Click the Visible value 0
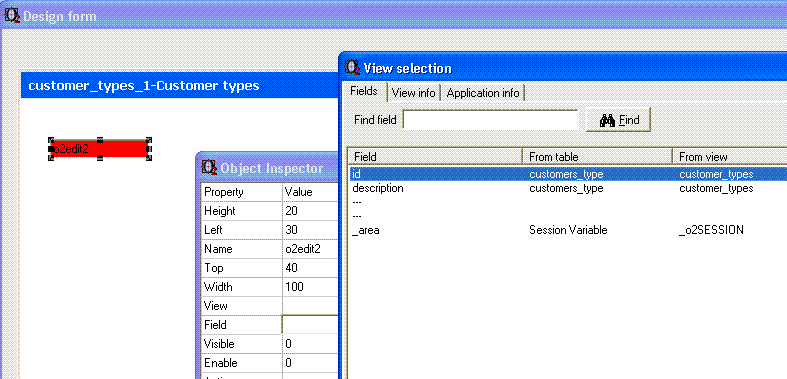Viewport: 787px width, 379px height. coord(310,344)
